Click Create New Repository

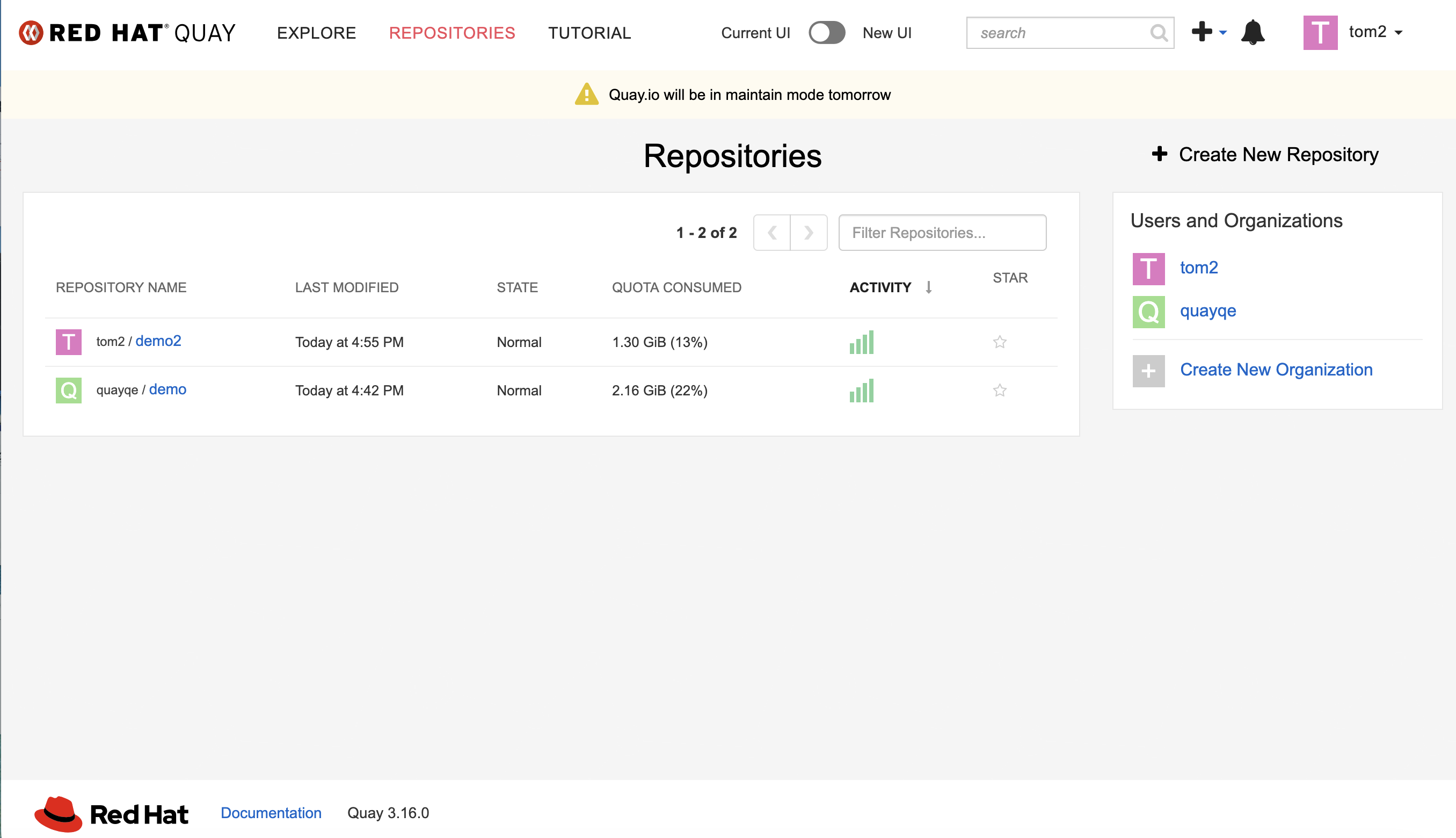[x=1265, y=154]
